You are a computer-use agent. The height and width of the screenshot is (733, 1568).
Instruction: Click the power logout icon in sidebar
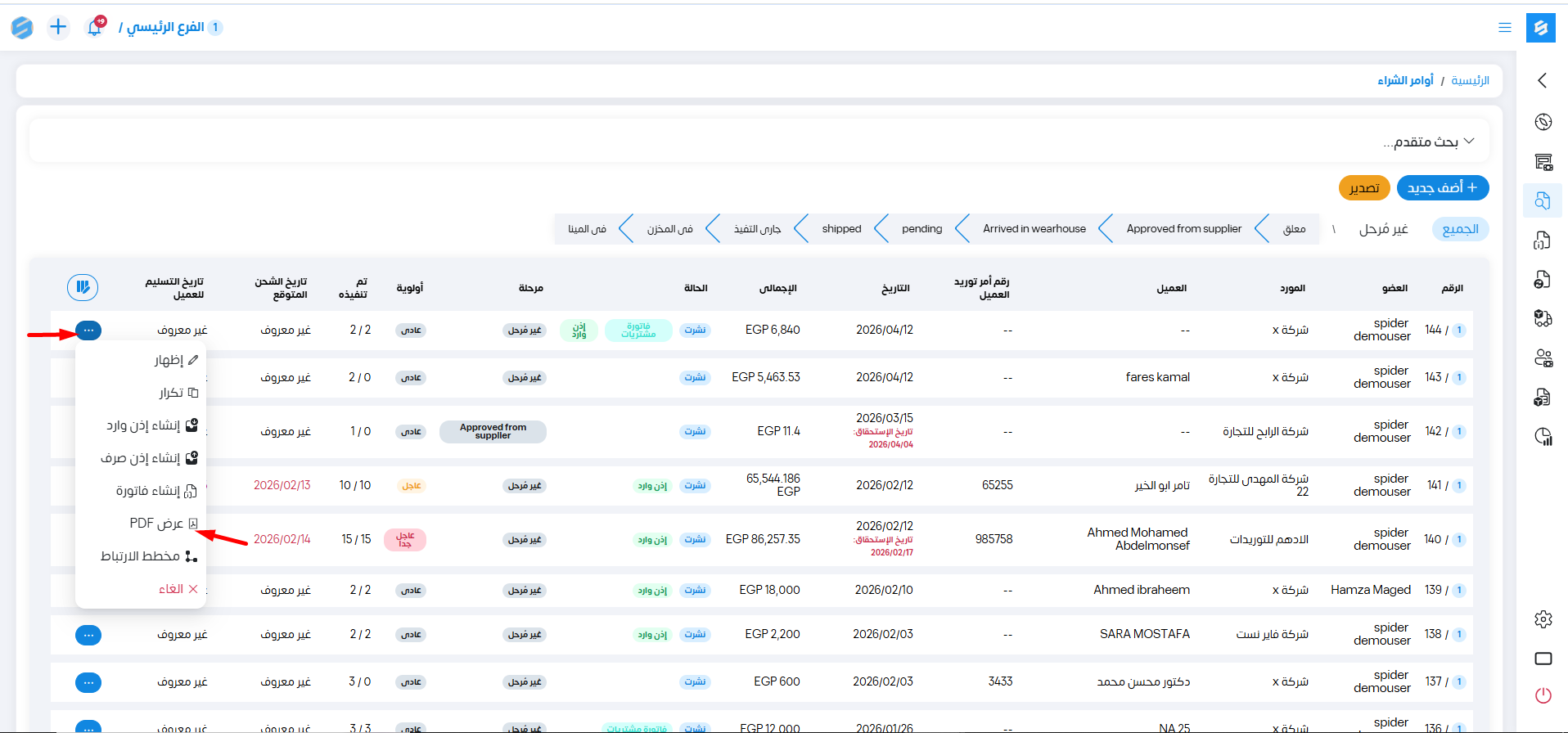pos(1543,695)
